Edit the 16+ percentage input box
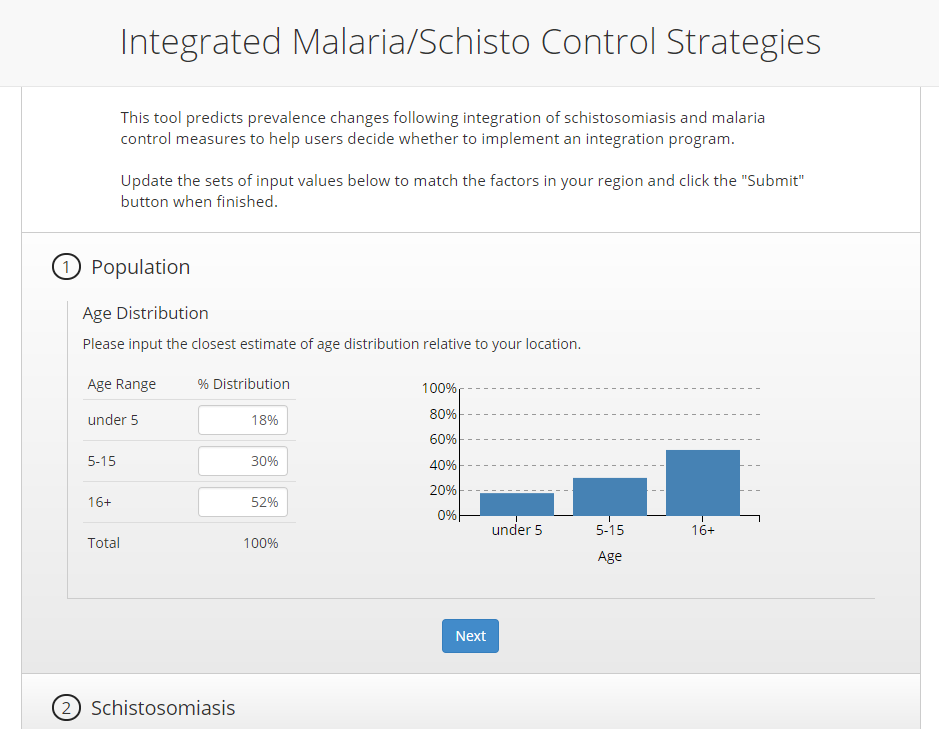The image size is (939, 729). click(243, 502)
